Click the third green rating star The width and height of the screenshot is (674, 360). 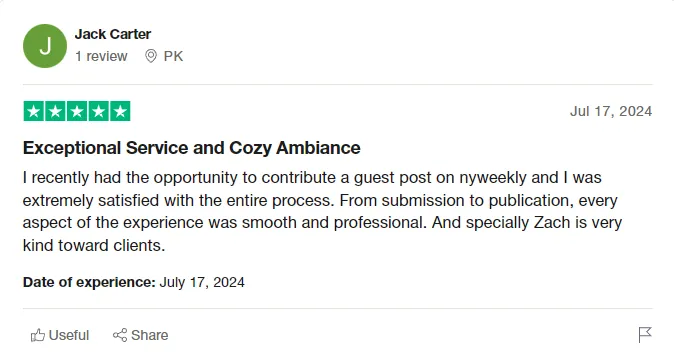pos(77,111)
